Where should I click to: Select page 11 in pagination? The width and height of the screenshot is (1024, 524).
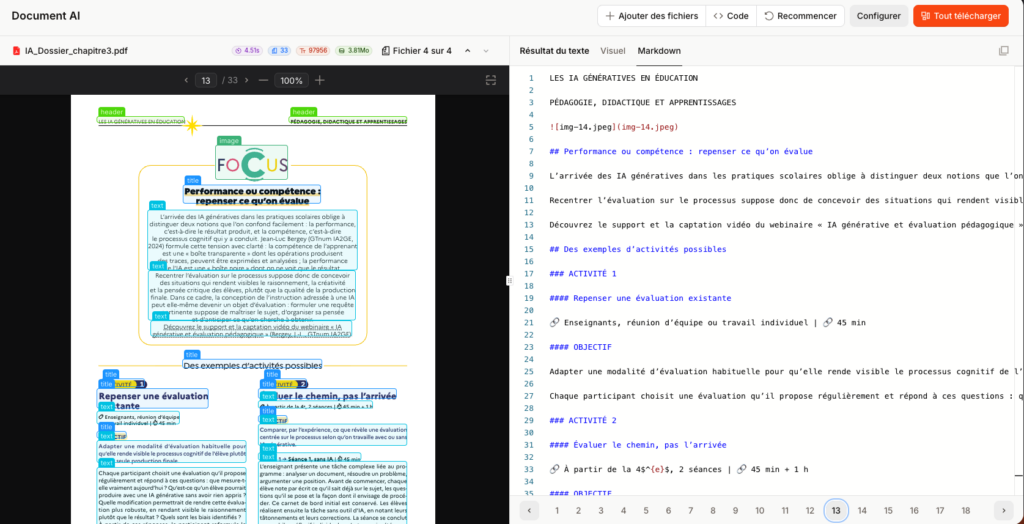(x=785, y=510)
